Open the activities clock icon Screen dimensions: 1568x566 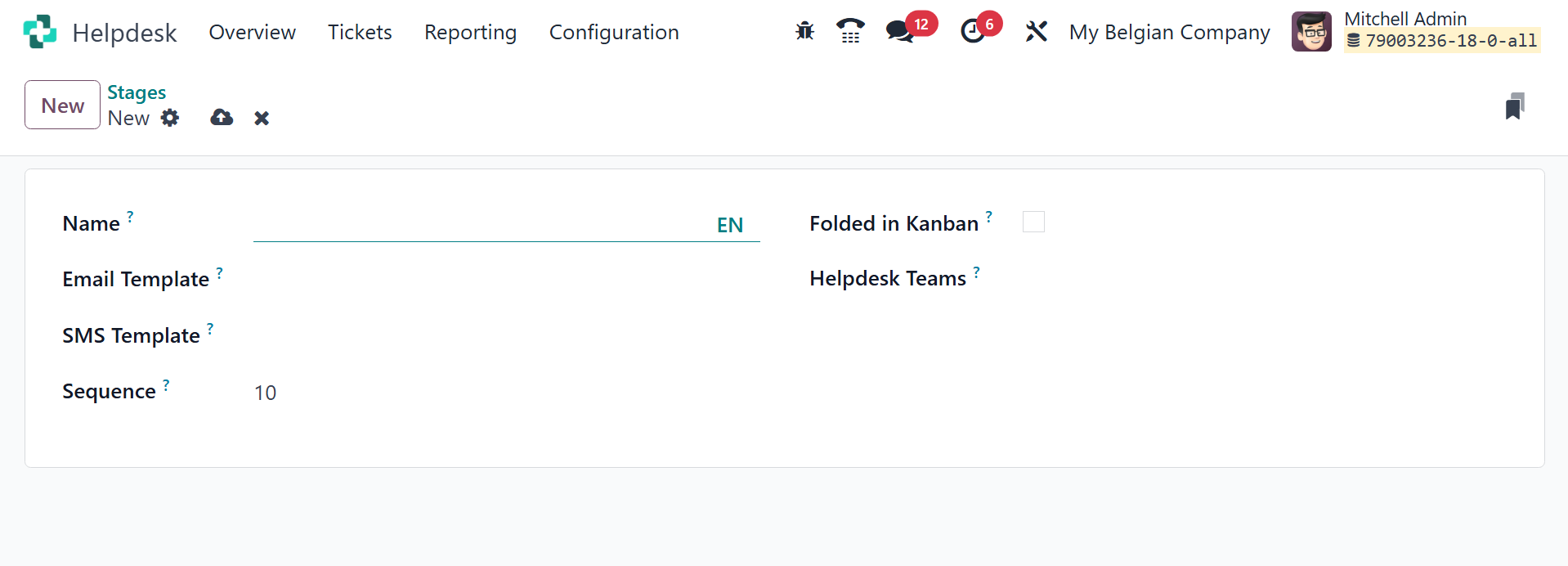(x=972, y=32)
